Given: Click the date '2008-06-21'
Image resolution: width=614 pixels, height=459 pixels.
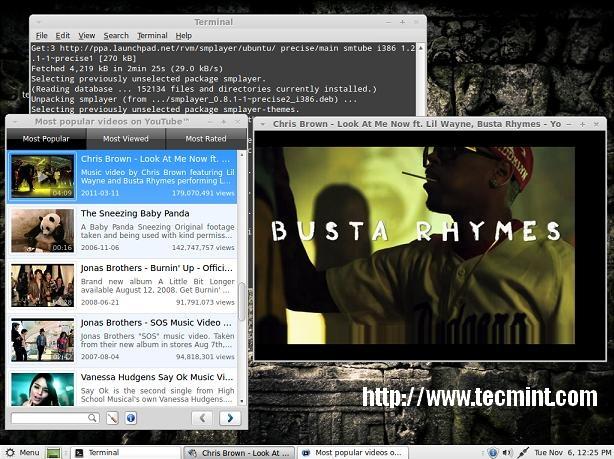Looking at the screenshot, I should click(x=100, y=302).
